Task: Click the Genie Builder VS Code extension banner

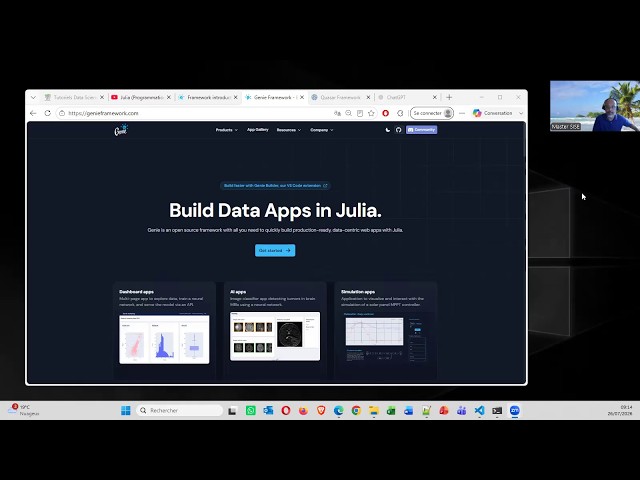Action: click(x=275, y=186)
